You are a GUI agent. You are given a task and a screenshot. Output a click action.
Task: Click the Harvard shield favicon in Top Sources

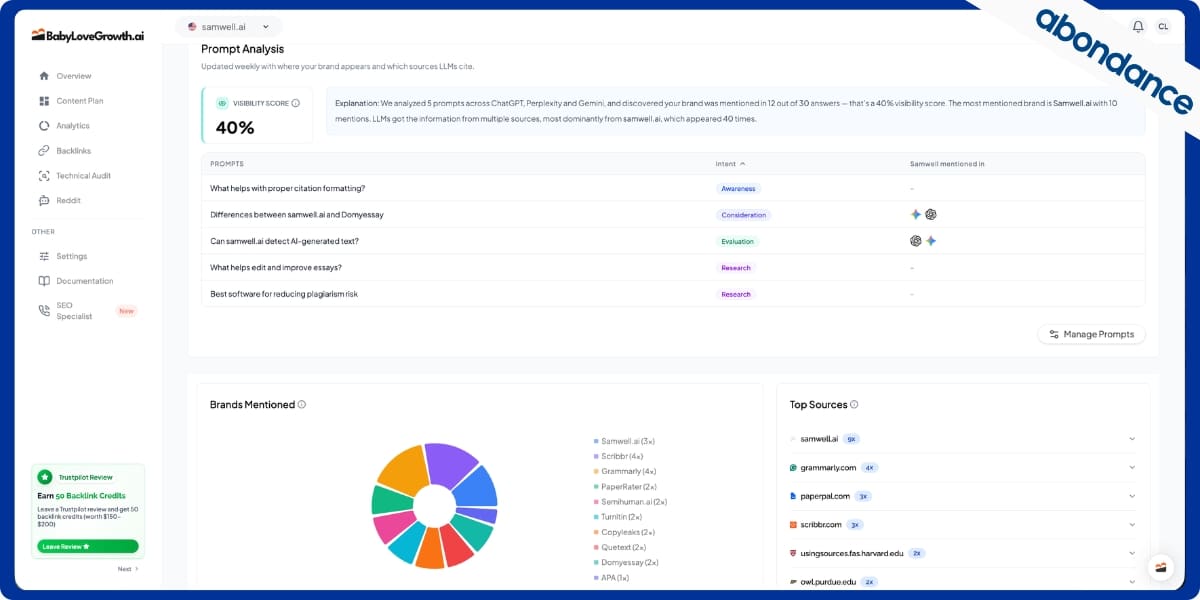(793, 553)
